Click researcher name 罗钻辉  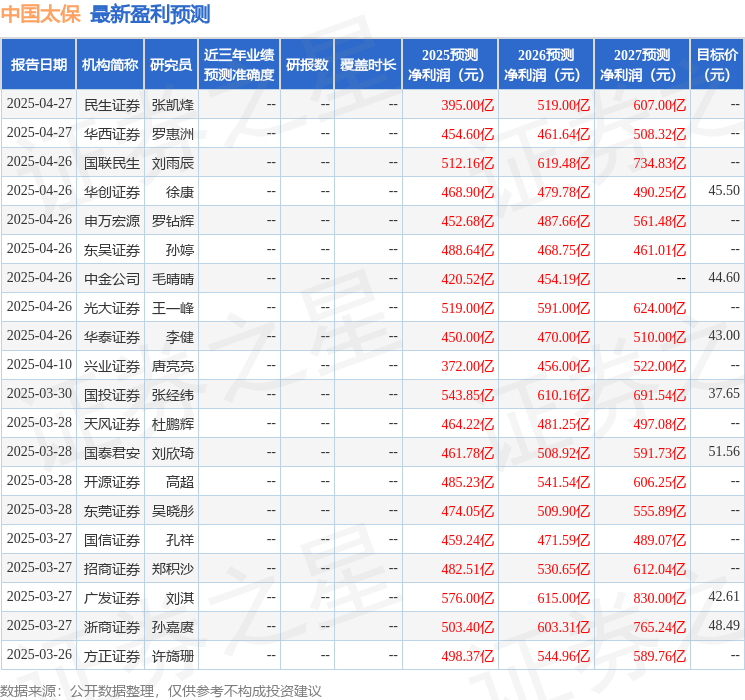173,221
